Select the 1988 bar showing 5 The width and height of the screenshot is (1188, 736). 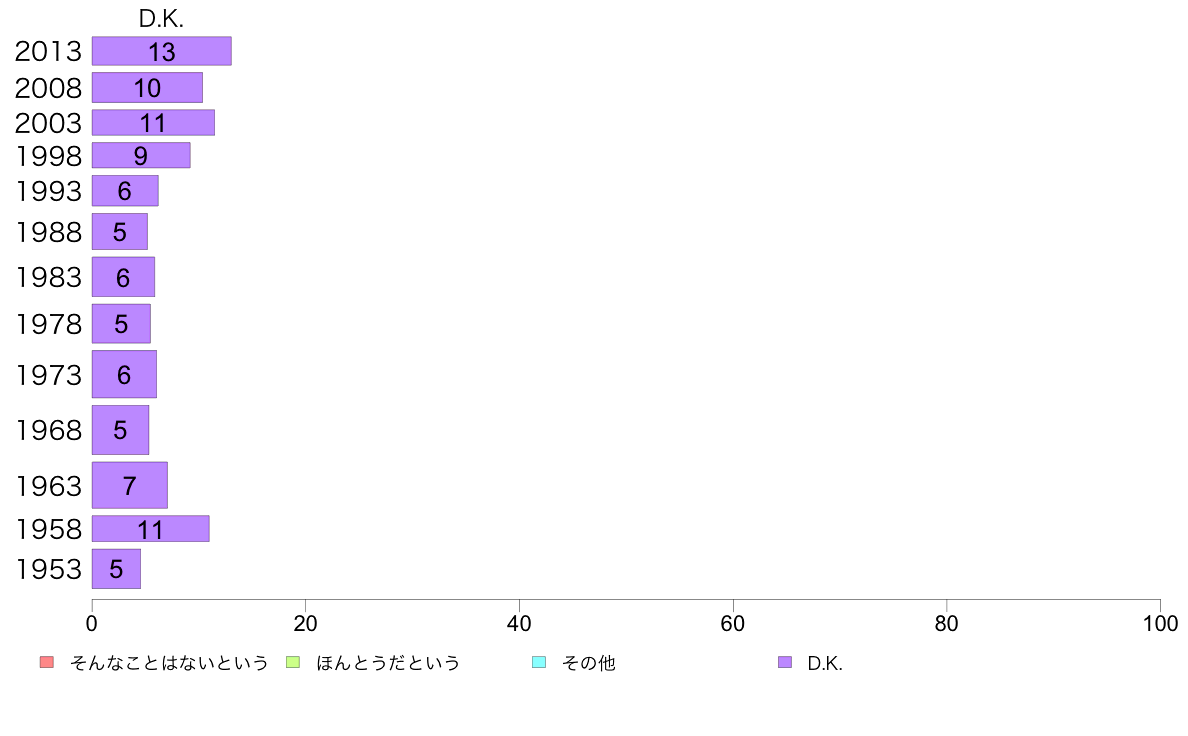pyautogui.click(x=120, y=232)
